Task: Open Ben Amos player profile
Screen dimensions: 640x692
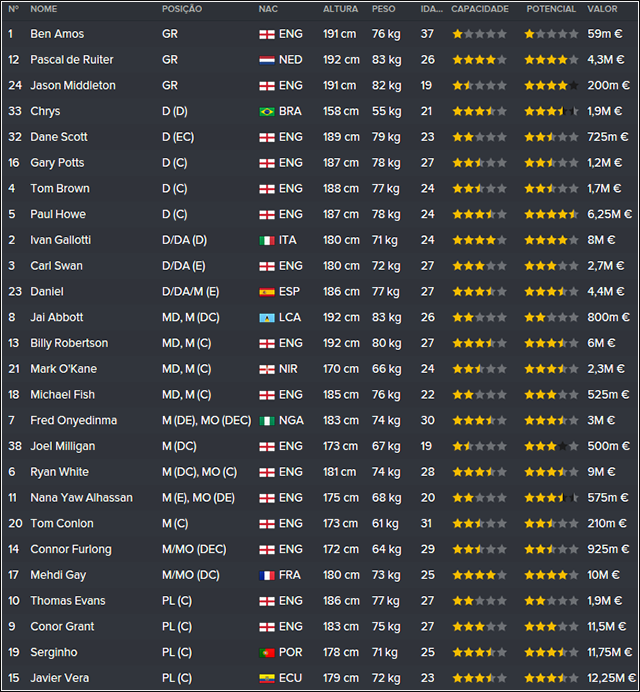Action: [x=57, y=34]
